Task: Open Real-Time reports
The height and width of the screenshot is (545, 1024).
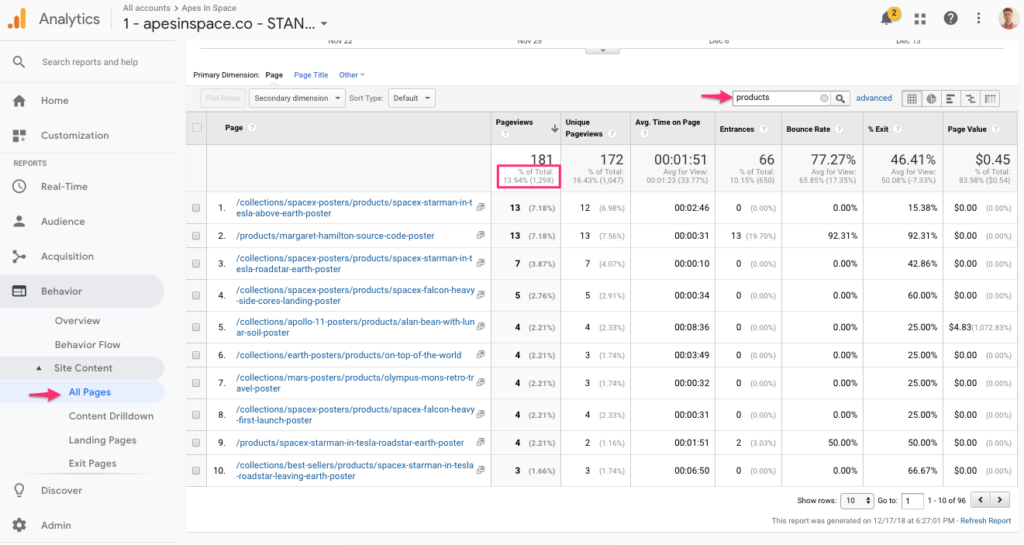Action: coord(64,187)
